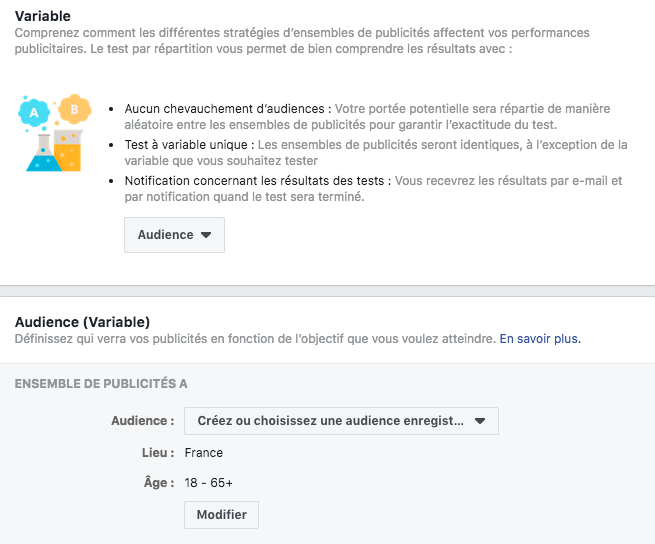Image resolution: width=655 pixels, height=544 pixels.
Task: Open the "En savoir plus" link
Action: (540, 339)
